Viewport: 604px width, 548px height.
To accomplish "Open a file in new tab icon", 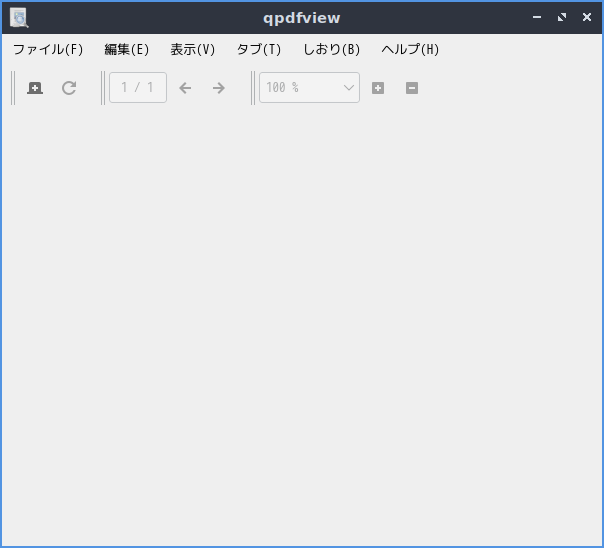I will click(35, 88).
